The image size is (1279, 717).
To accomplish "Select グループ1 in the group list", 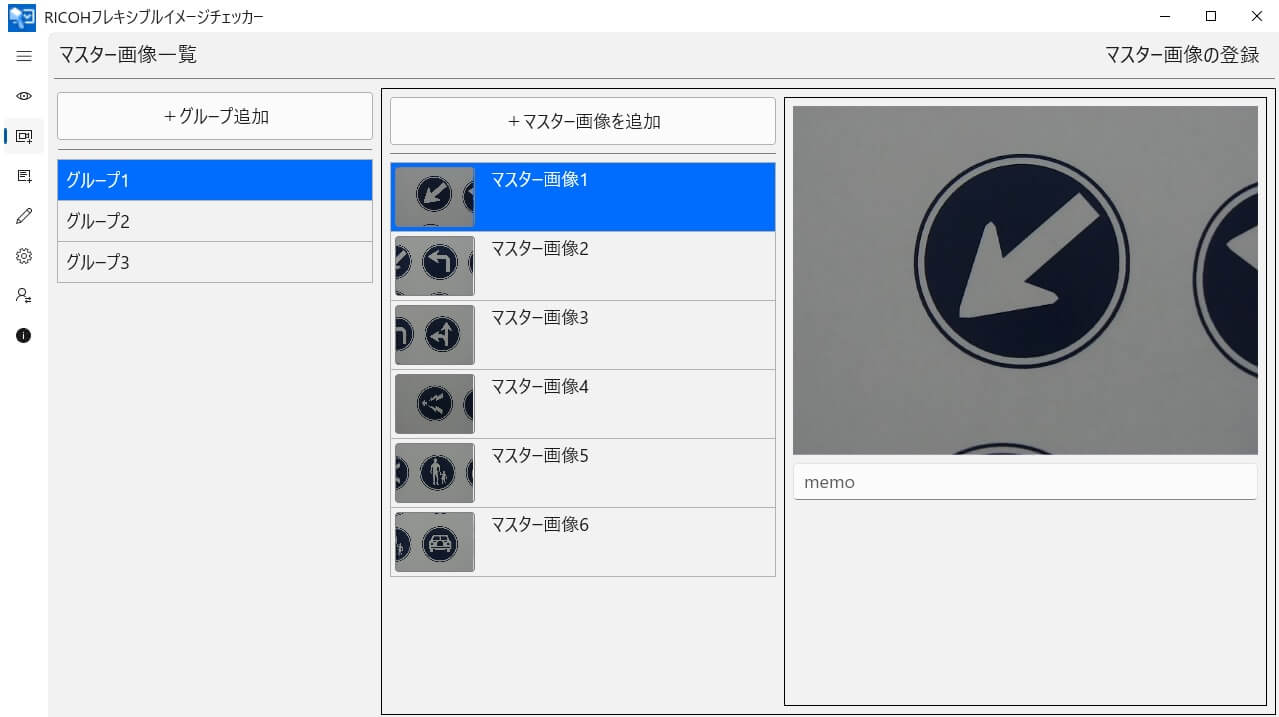I will pyautogui.click(x=215, y=180).
